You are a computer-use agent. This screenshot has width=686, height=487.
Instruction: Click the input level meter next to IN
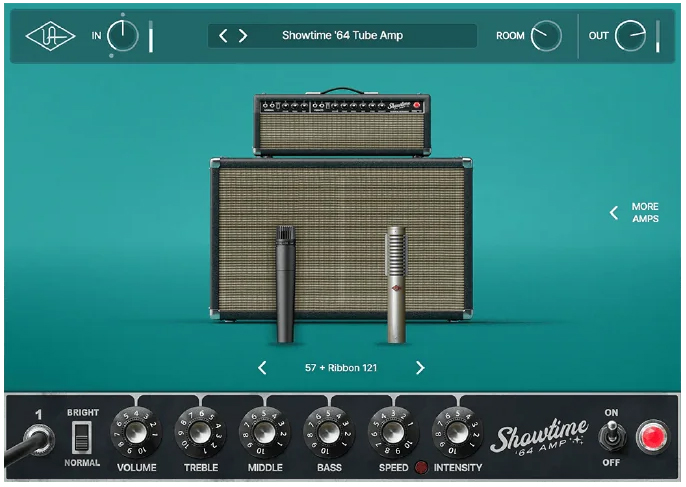coord(151,36)
